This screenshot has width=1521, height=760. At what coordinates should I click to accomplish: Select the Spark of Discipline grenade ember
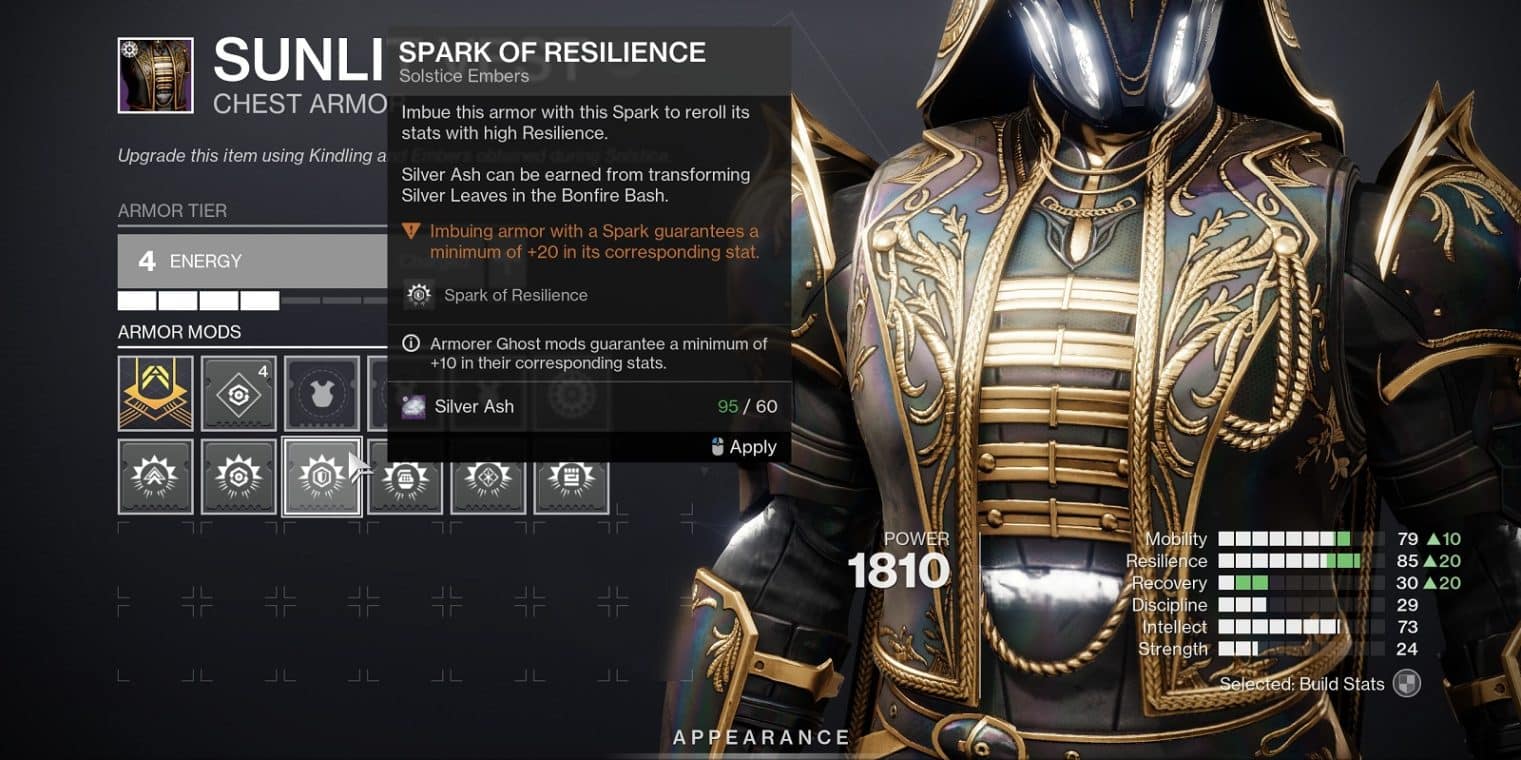tap(405, 477)
